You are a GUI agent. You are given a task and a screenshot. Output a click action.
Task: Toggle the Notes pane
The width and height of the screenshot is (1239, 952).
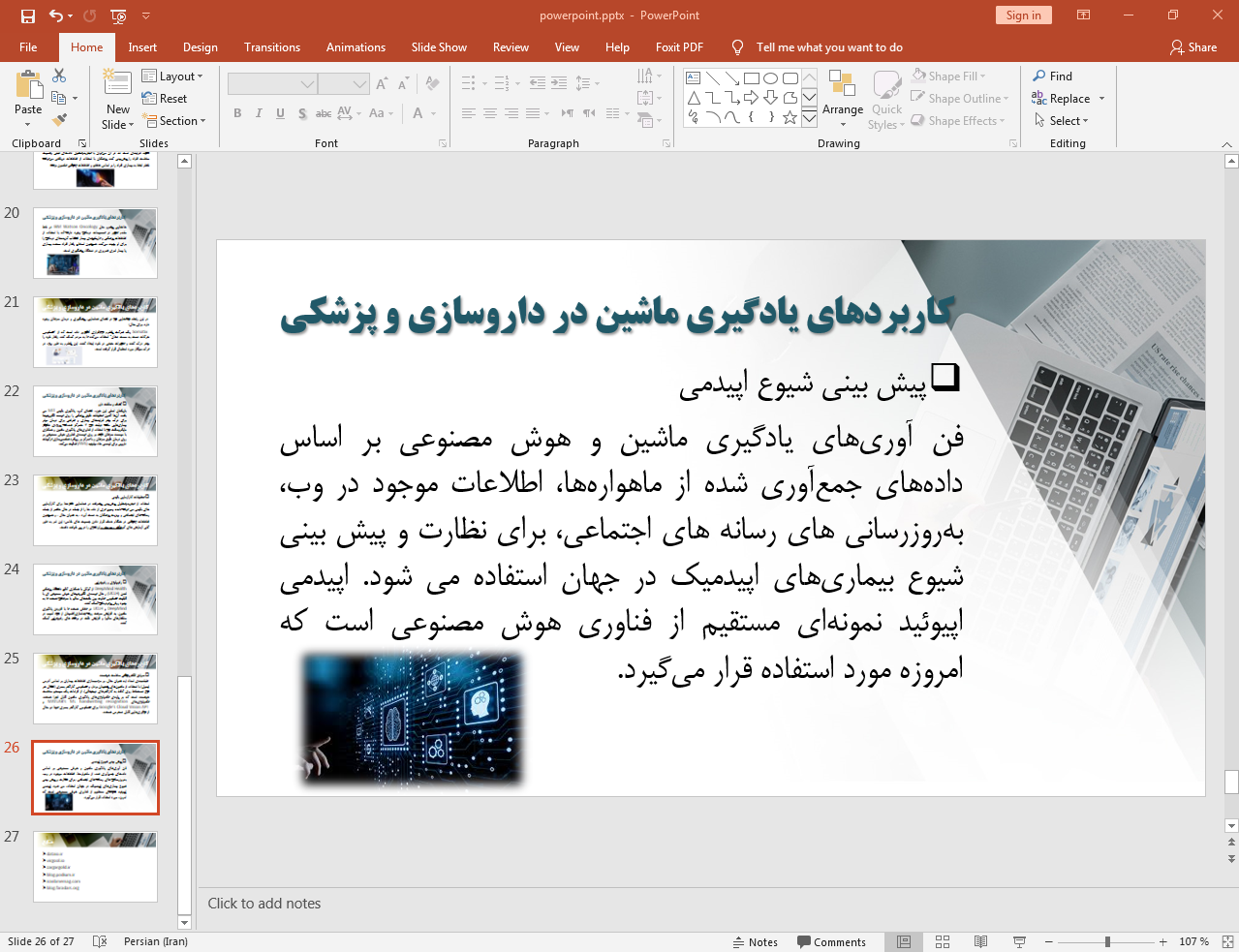756,941
